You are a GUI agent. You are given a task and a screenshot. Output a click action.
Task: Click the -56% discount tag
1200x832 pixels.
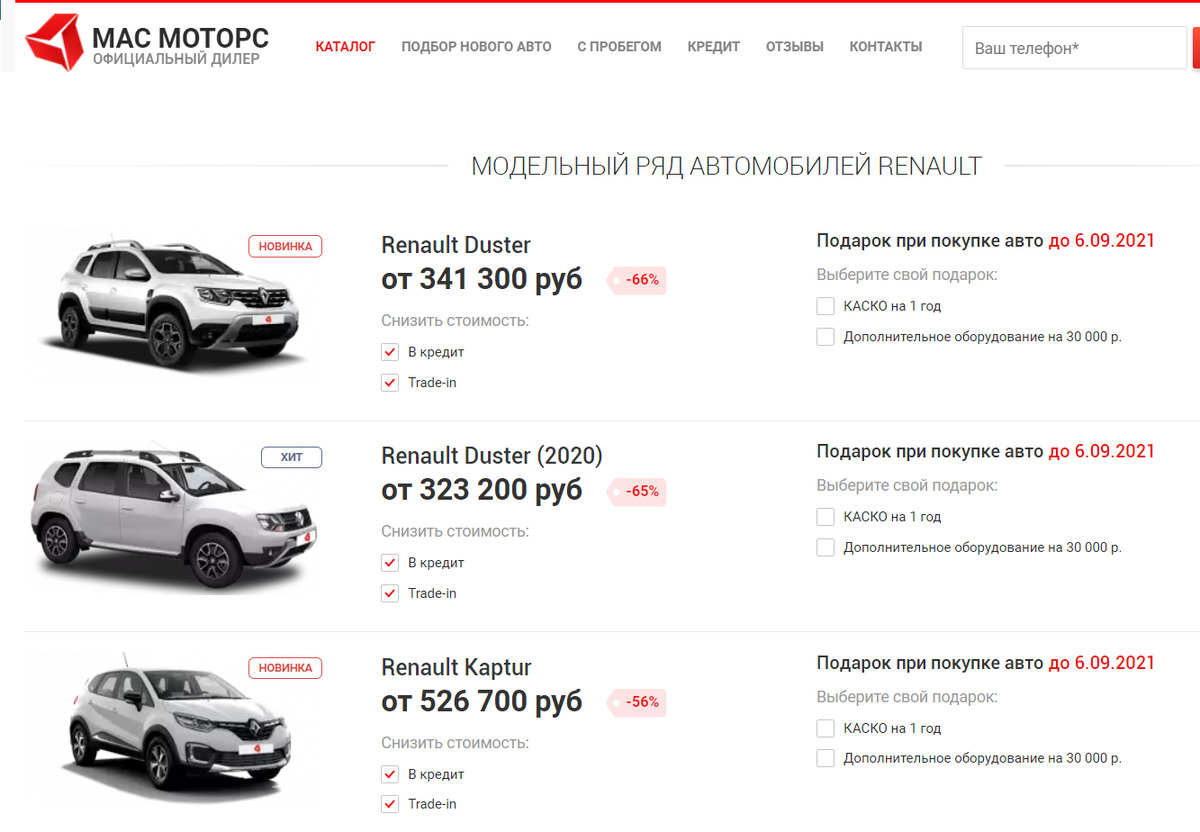[x=637, y=702]
